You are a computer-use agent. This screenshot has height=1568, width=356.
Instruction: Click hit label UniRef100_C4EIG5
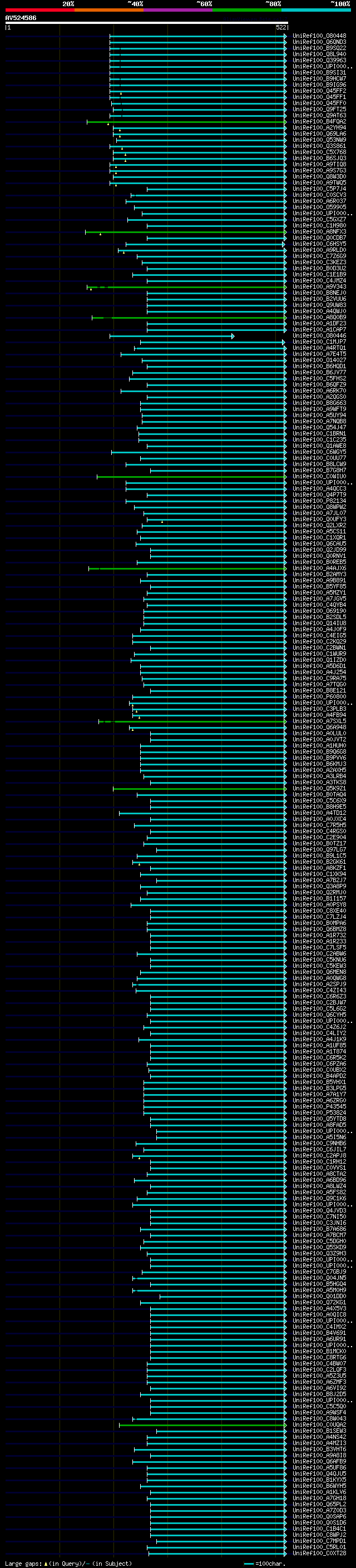(319, 635)
